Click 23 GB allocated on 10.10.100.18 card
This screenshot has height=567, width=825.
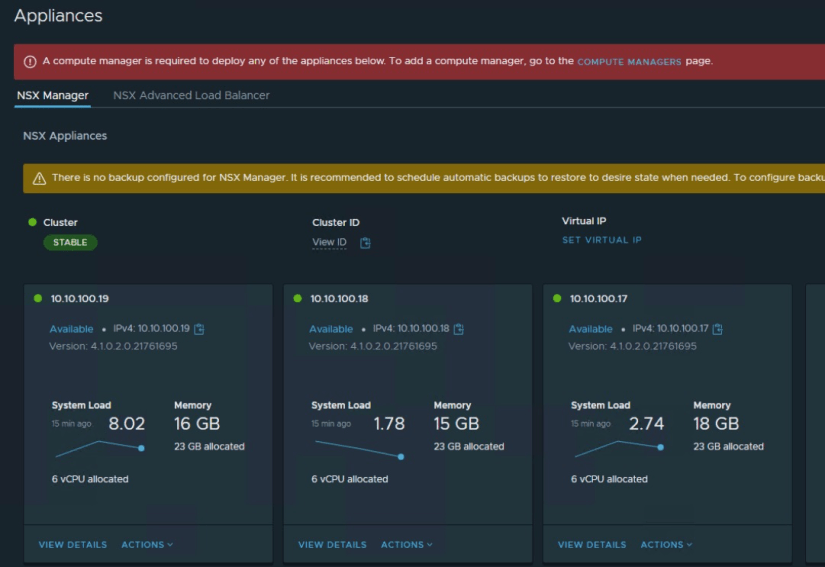point(469,447)
